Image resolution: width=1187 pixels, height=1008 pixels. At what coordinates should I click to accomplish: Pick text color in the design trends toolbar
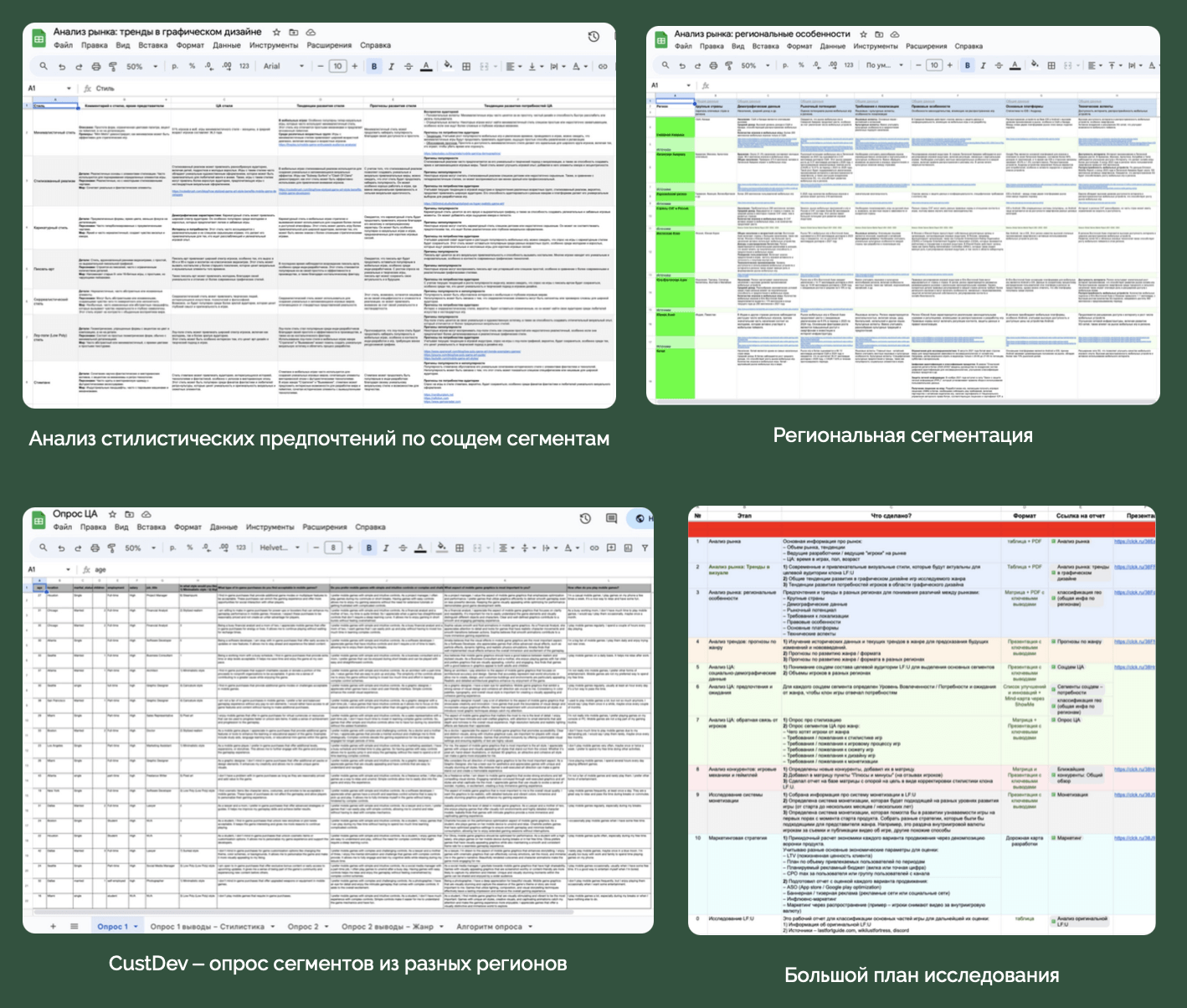click(426, 66)
